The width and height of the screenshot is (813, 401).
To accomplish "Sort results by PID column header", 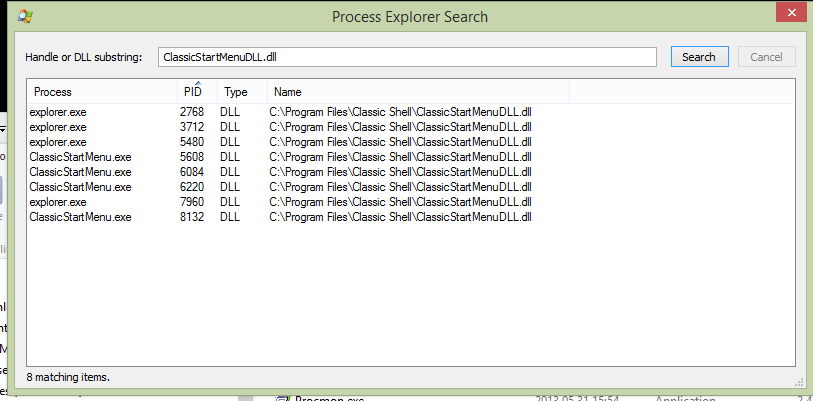I will [x=197, y=92].
